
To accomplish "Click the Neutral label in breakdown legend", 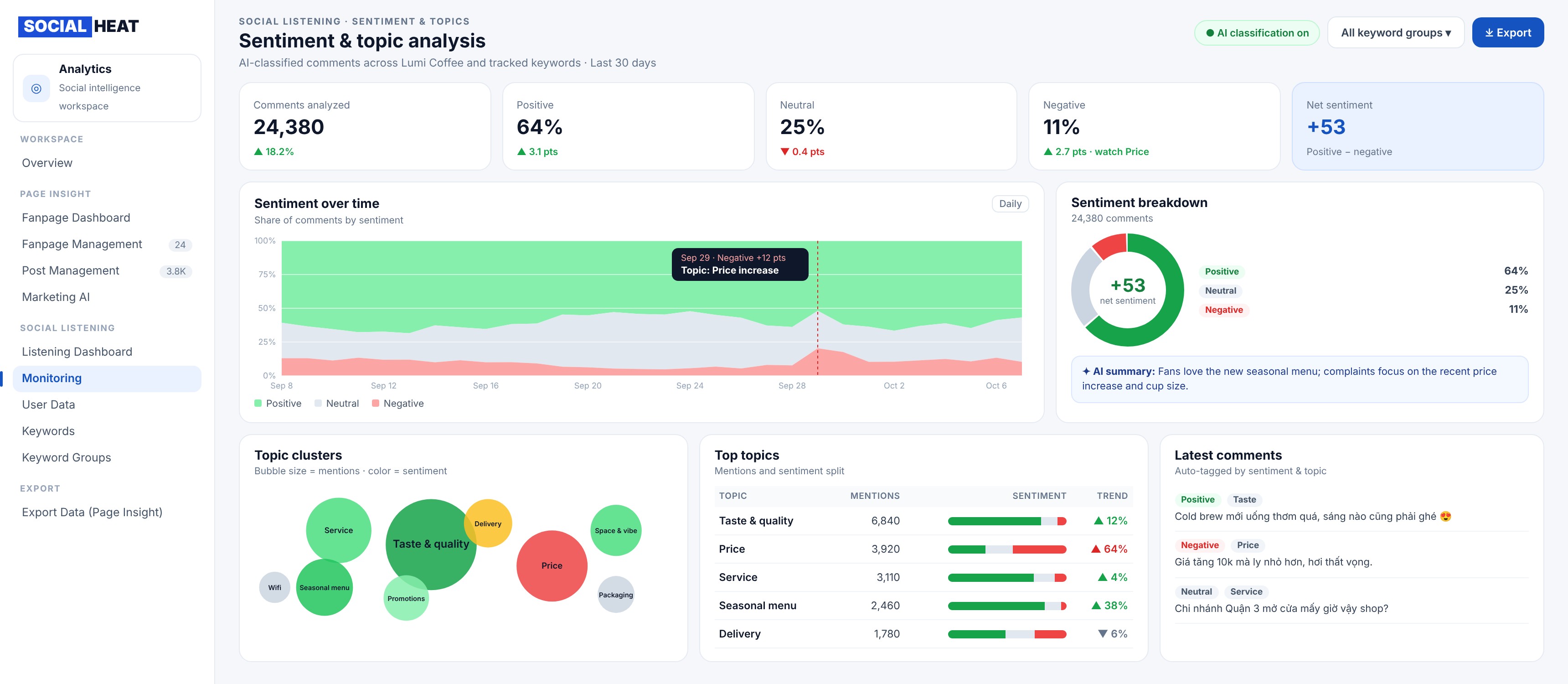I will (1220, 290).
